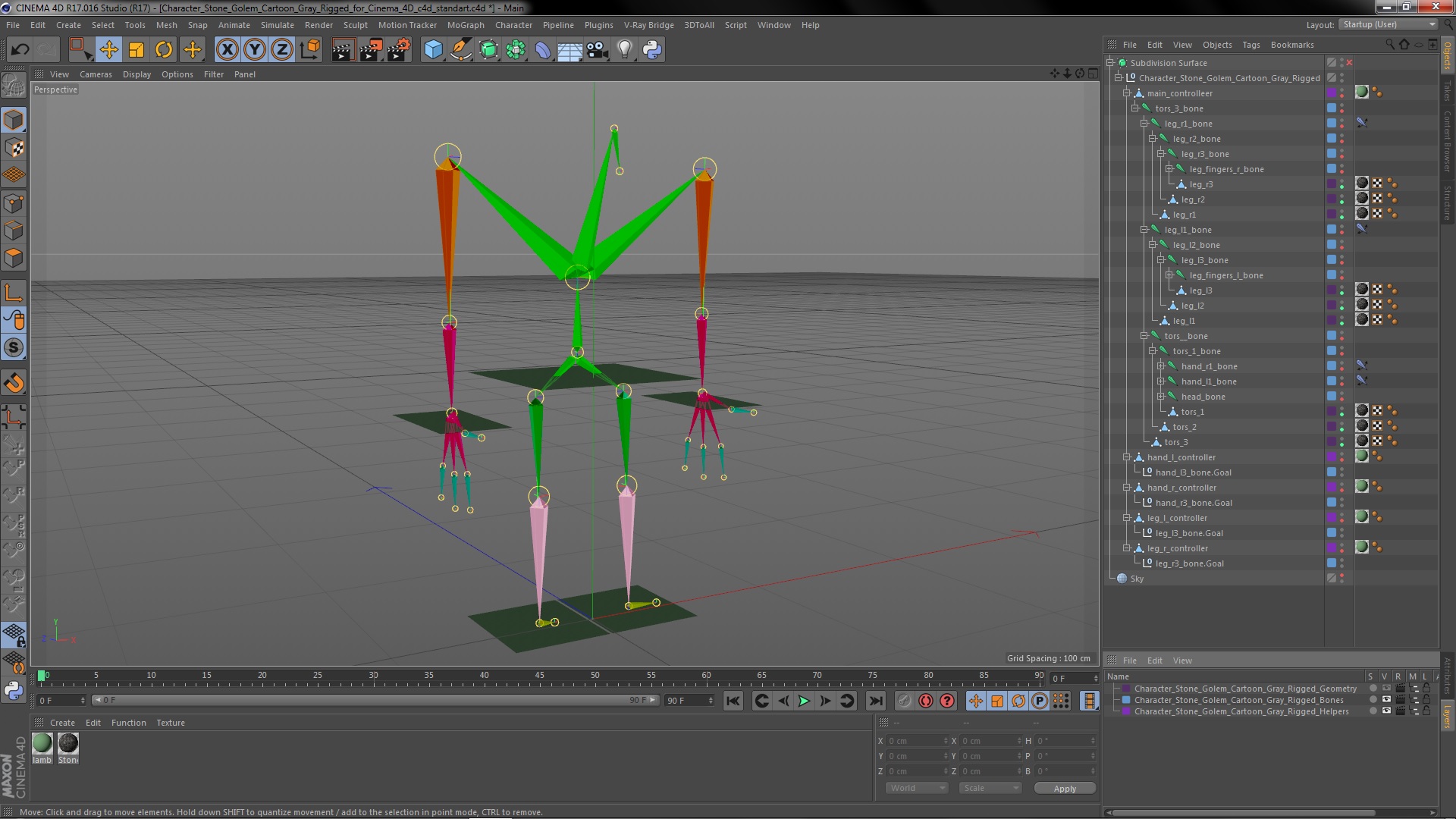Open Edit Render Settings
The height and width of the screenshot is (819, 1456).
click(398, 50)
